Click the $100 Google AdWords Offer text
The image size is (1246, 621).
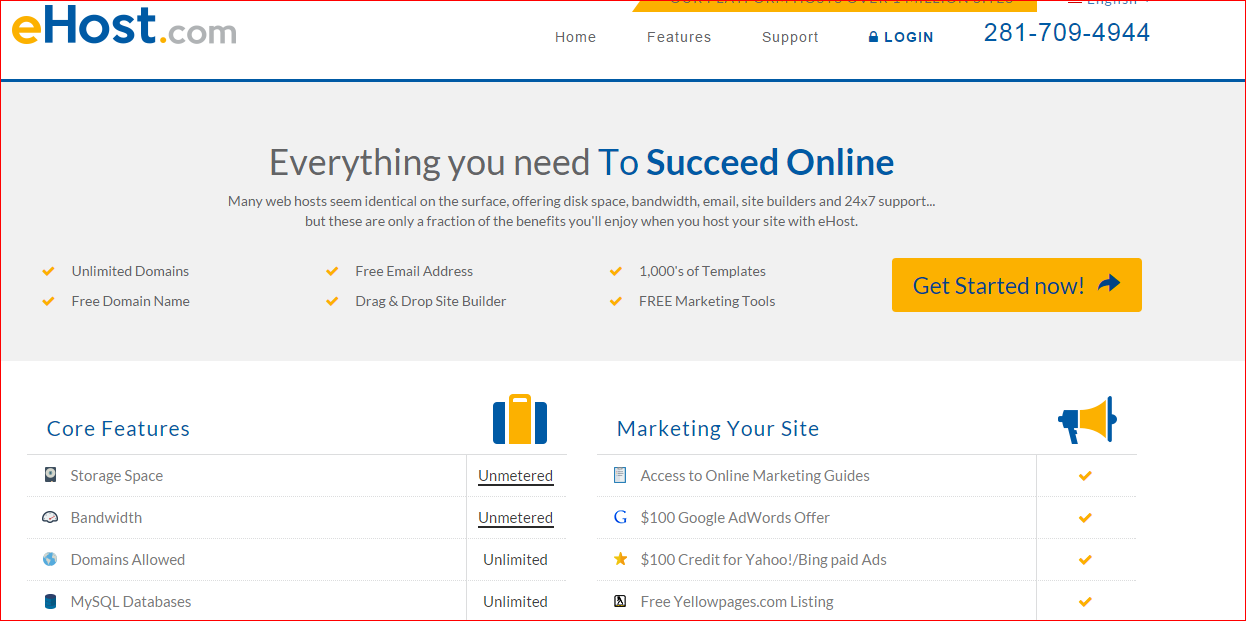coord(735,518)
